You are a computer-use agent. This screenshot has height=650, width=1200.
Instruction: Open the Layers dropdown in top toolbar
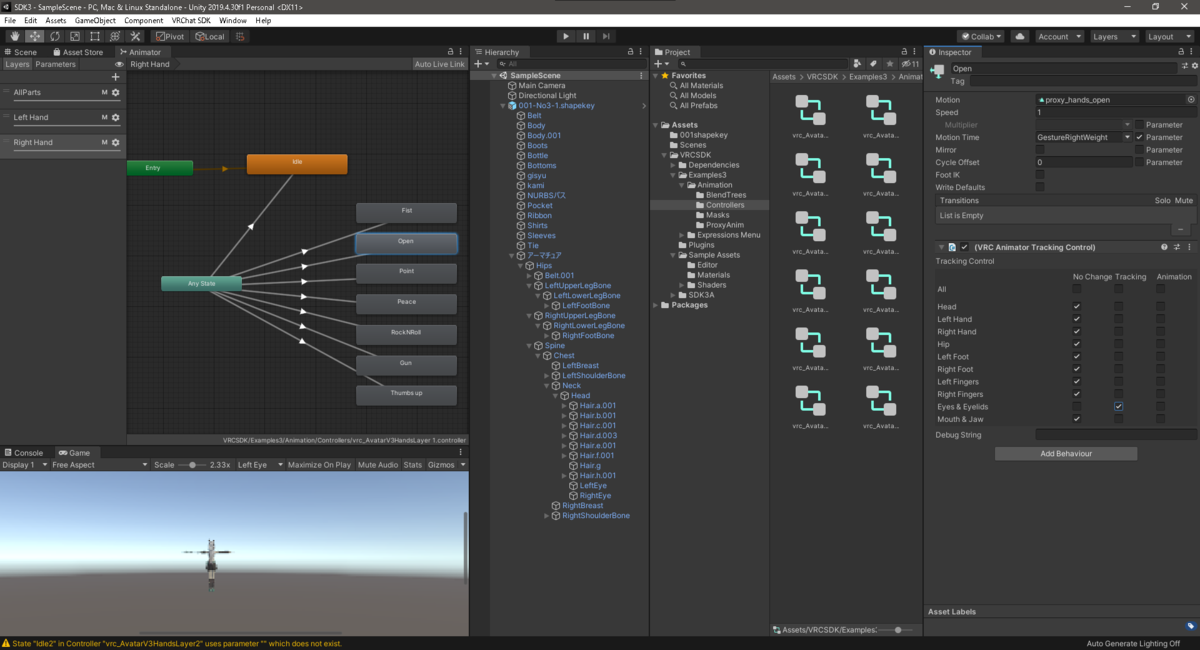(1113, 36)
